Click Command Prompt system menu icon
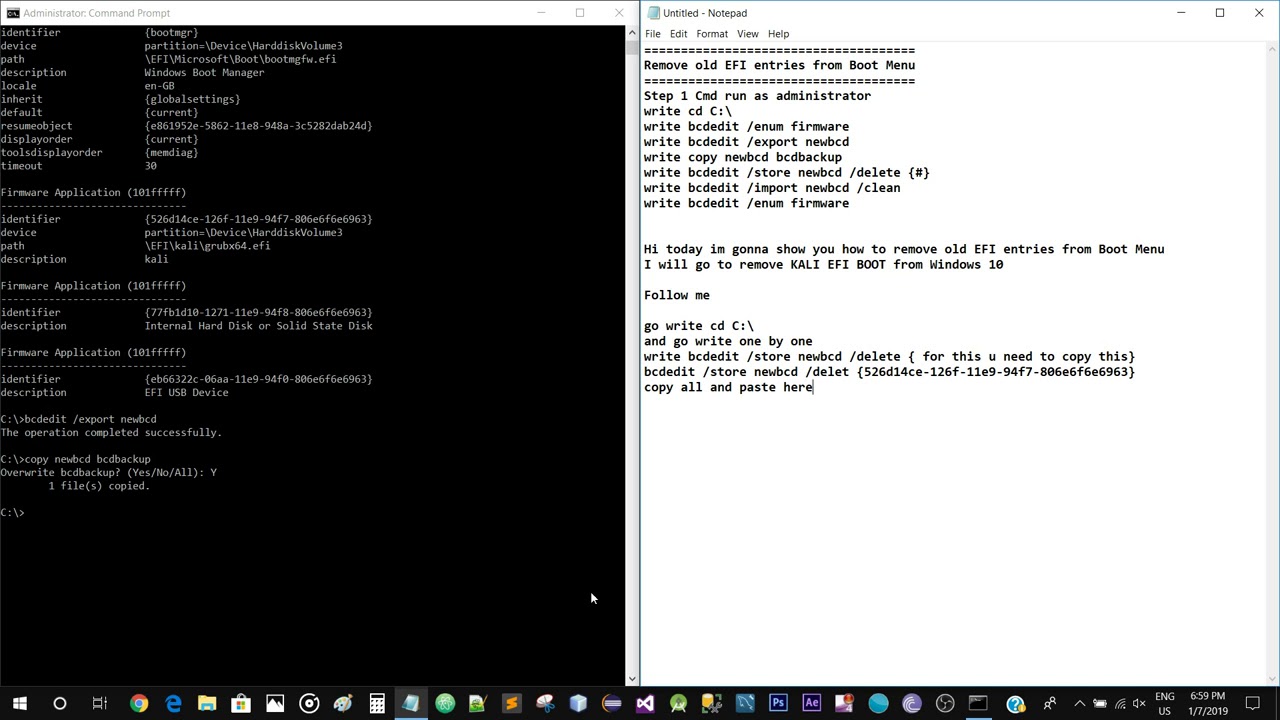Viewport: 1280px width, 720px height. 12,13
